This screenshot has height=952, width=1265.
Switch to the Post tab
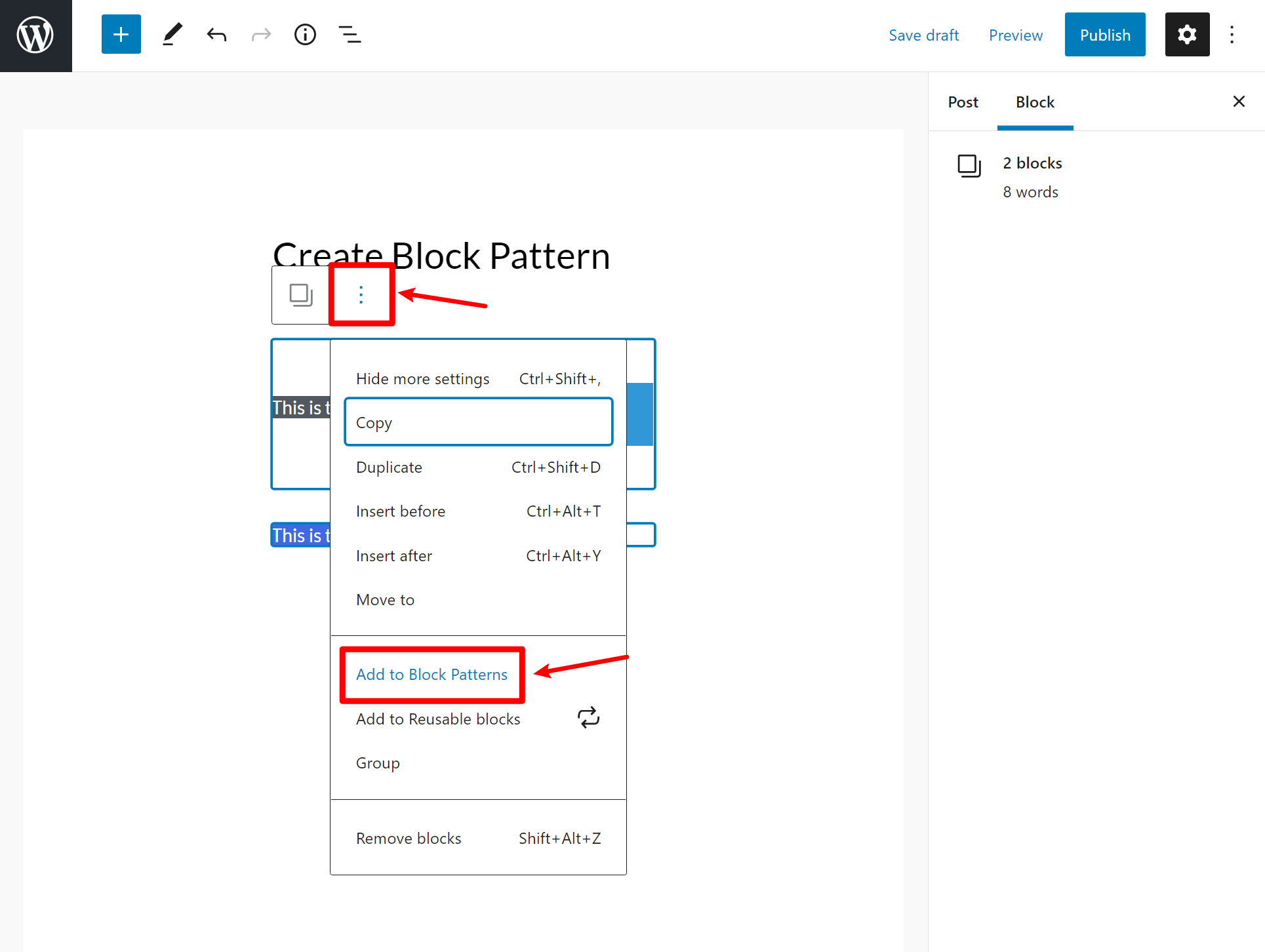coord(963,101)
